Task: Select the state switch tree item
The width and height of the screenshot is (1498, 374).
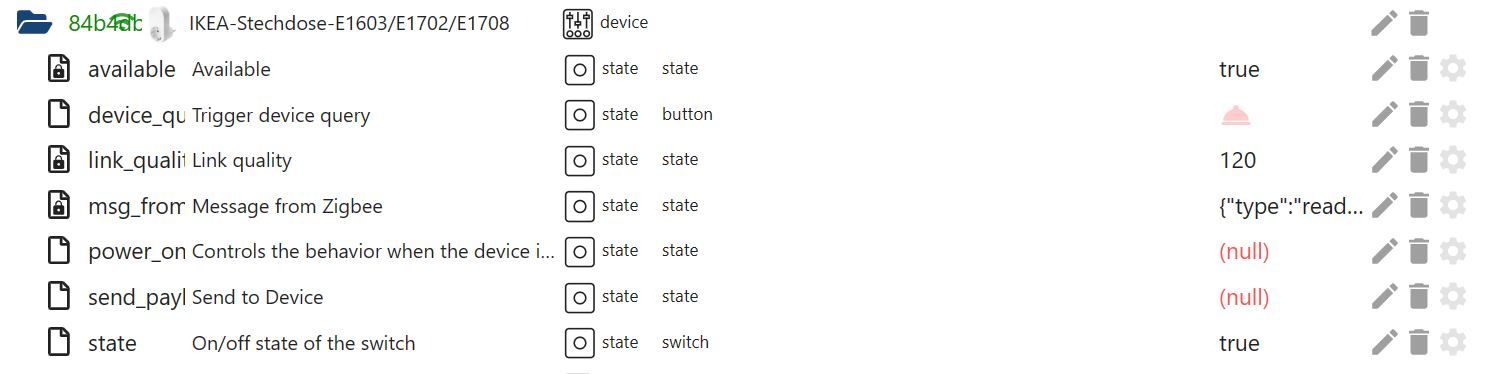Action: [112, 343]
